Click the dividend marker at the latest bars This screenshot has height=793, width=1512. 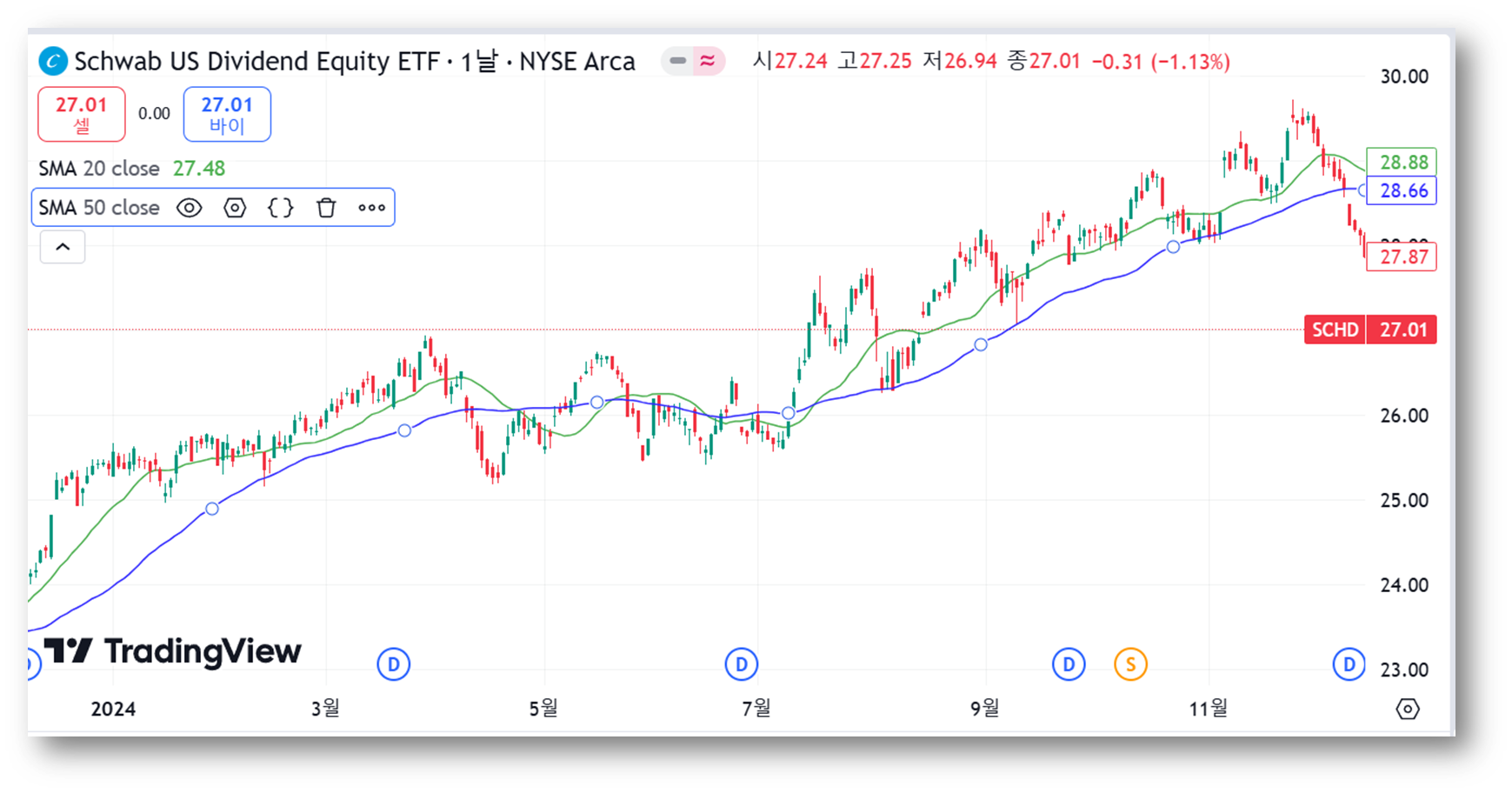click(1349, 664)
